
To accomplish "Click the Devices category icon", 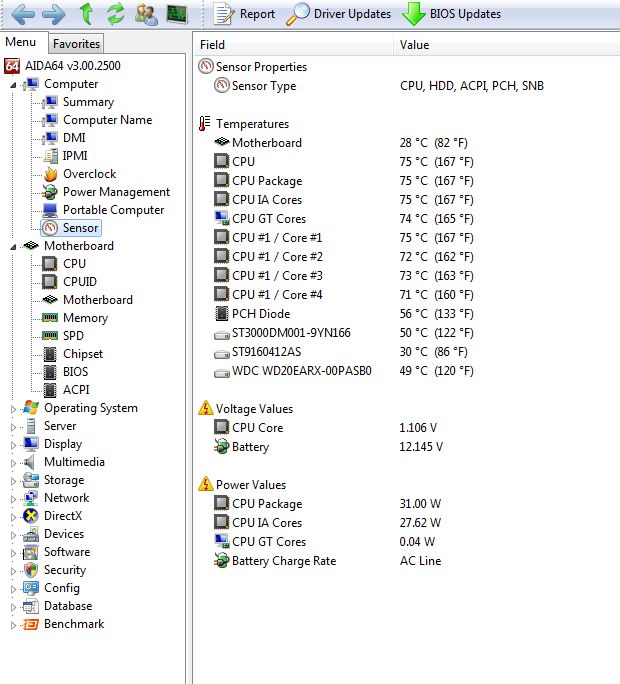I will tap(31, 534).
